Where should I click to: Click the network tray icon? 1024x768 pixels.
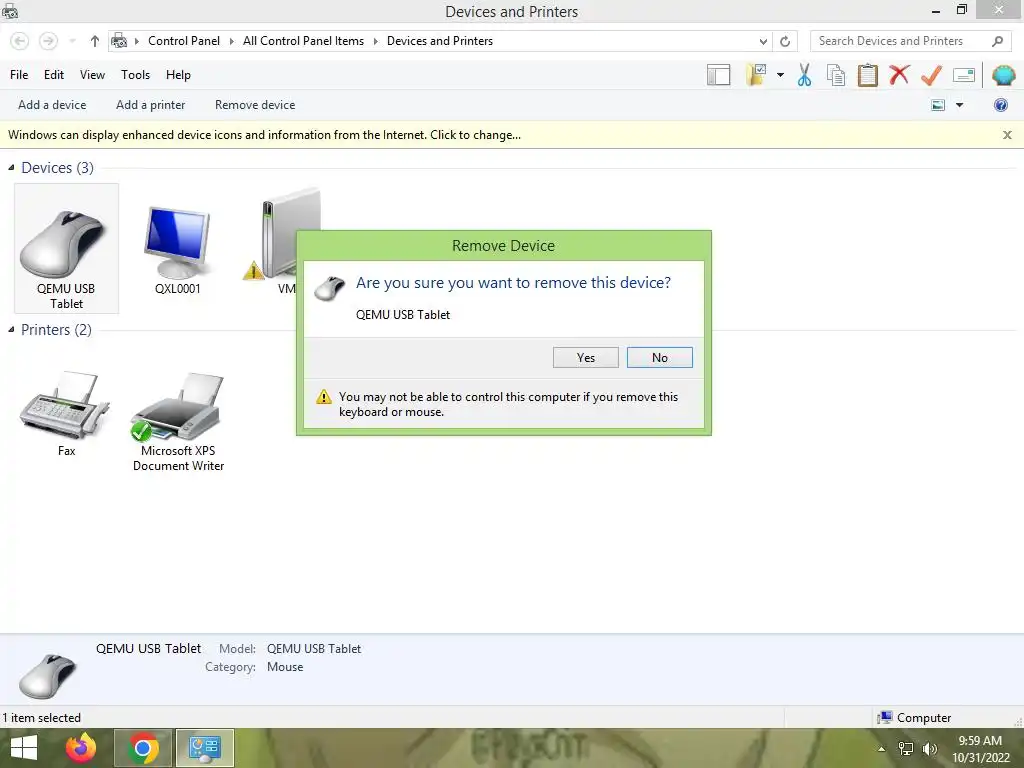tap(906, 749)
